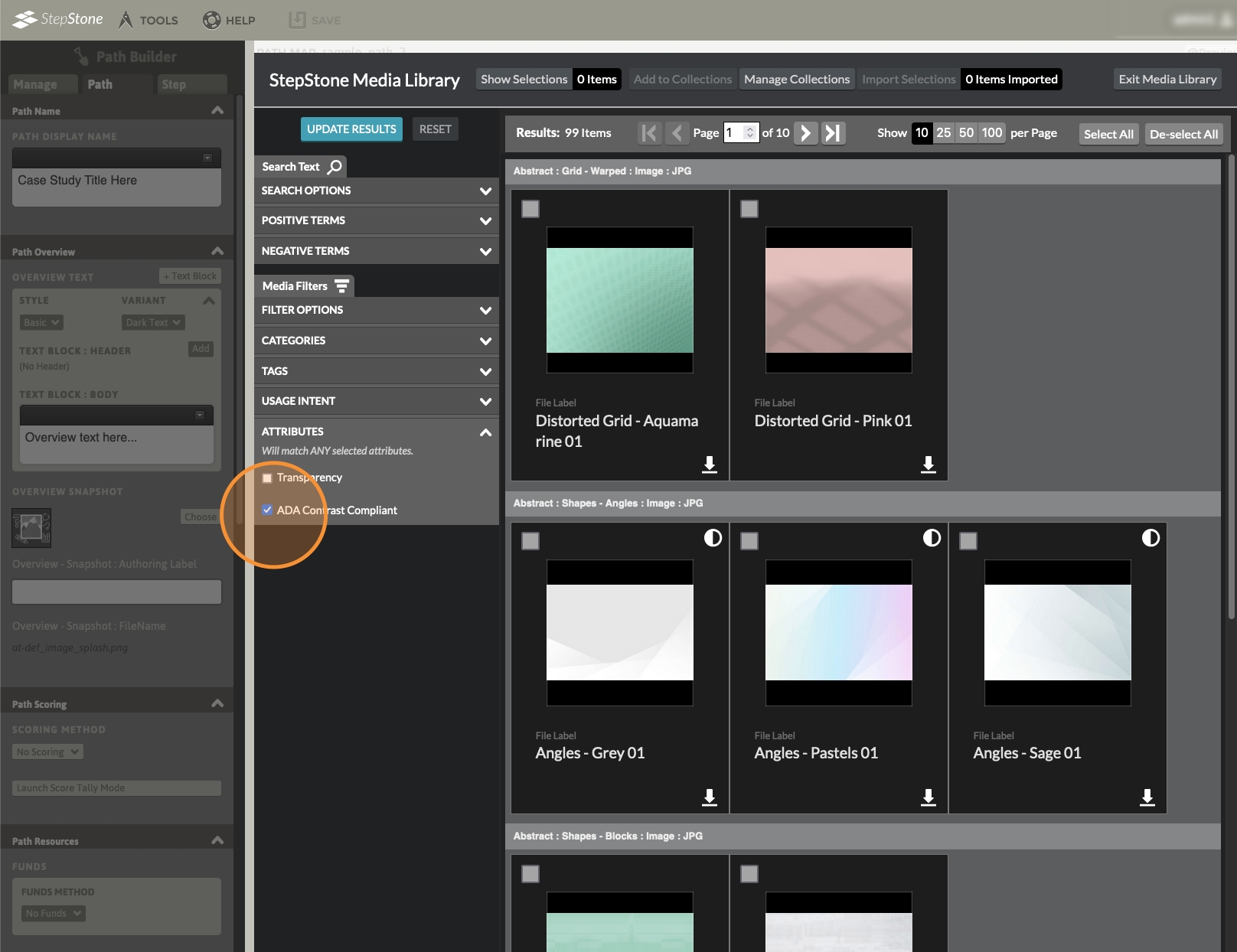
Task: Select second Shapes - Blocks item checkbox
Action: click(x=749, y=874)
